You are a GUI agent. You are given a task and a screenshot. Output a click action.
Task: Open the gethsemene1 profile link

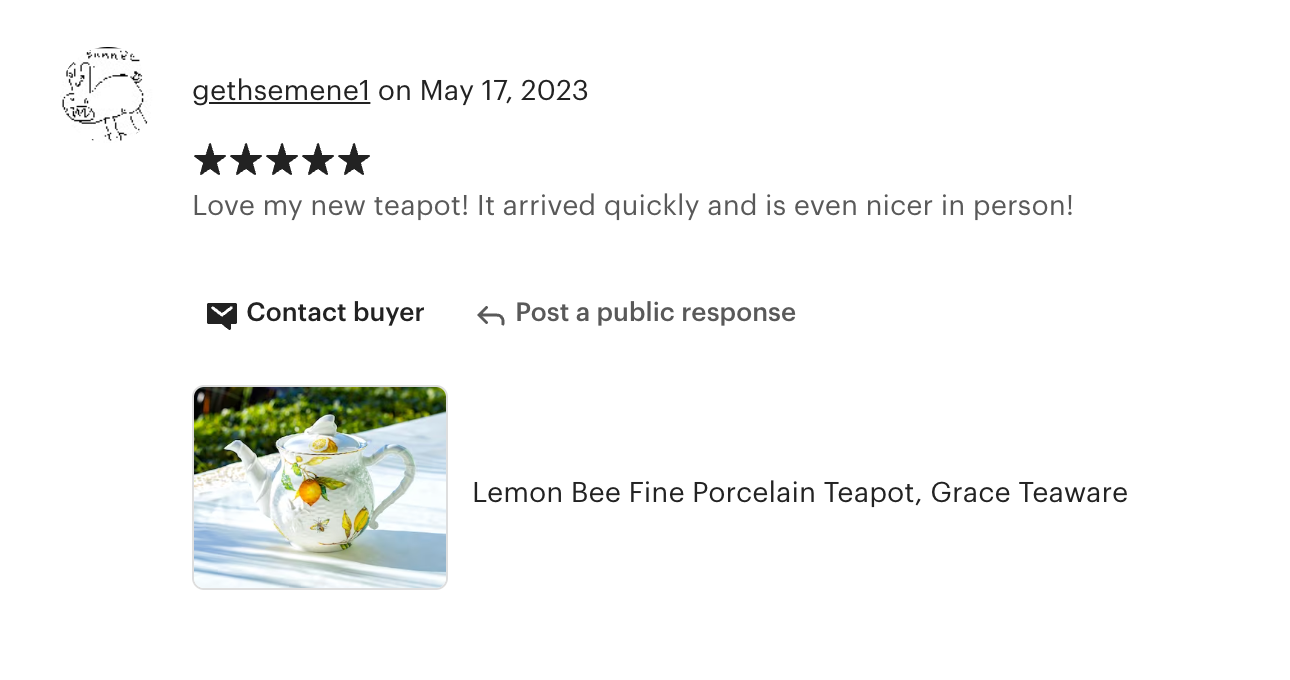coord(281,91)
